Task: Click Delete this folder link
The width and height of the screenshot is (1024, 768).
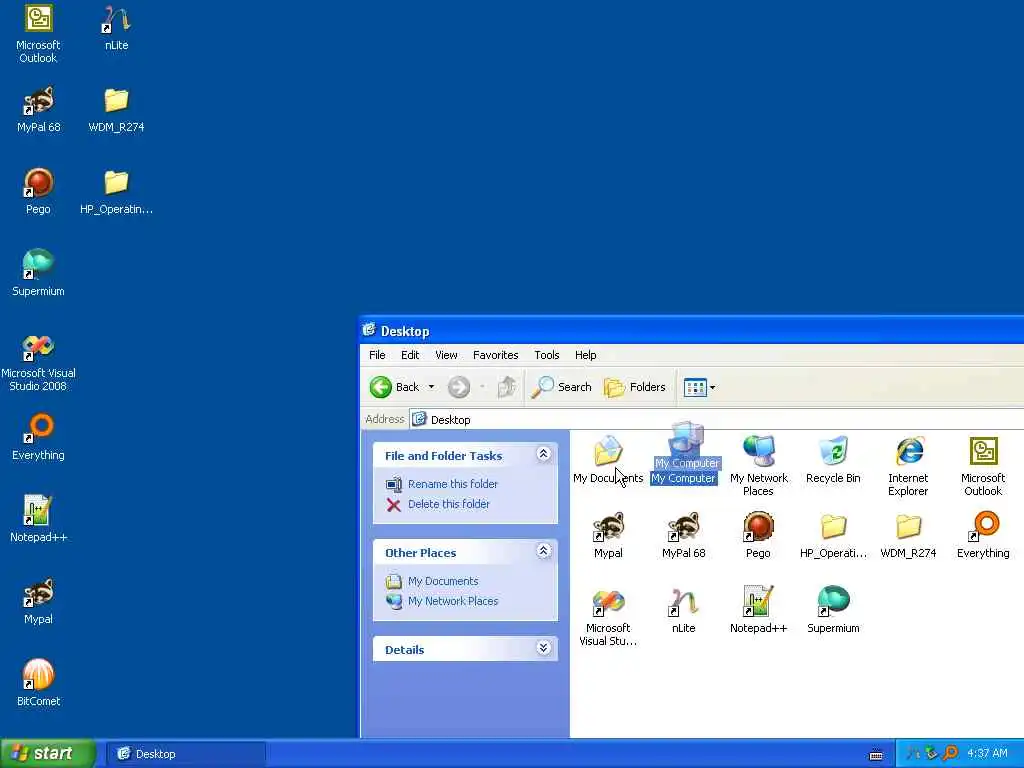Action: 449,504
